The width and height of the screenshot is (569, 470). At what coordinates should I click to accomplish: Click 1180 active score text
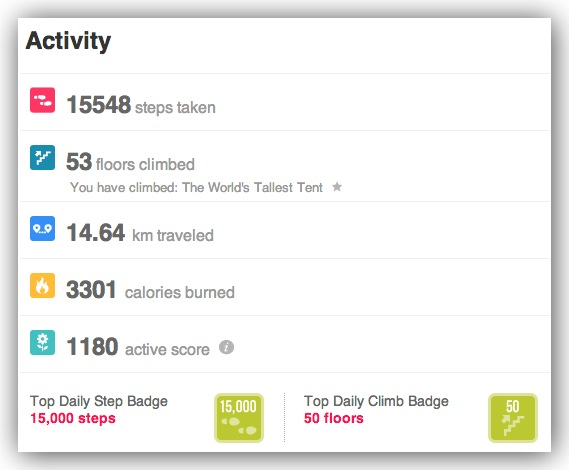click(138, 347)
